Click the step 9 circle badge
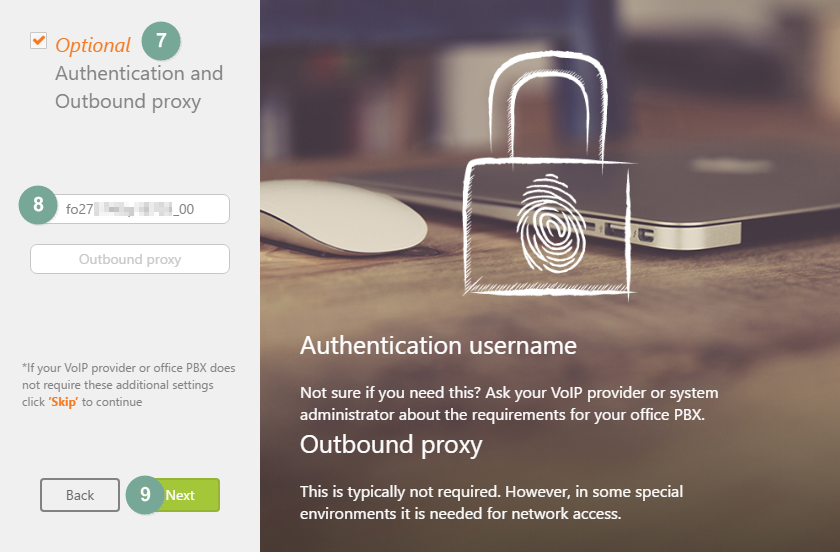Screen dimensions: 840x552 145,495
